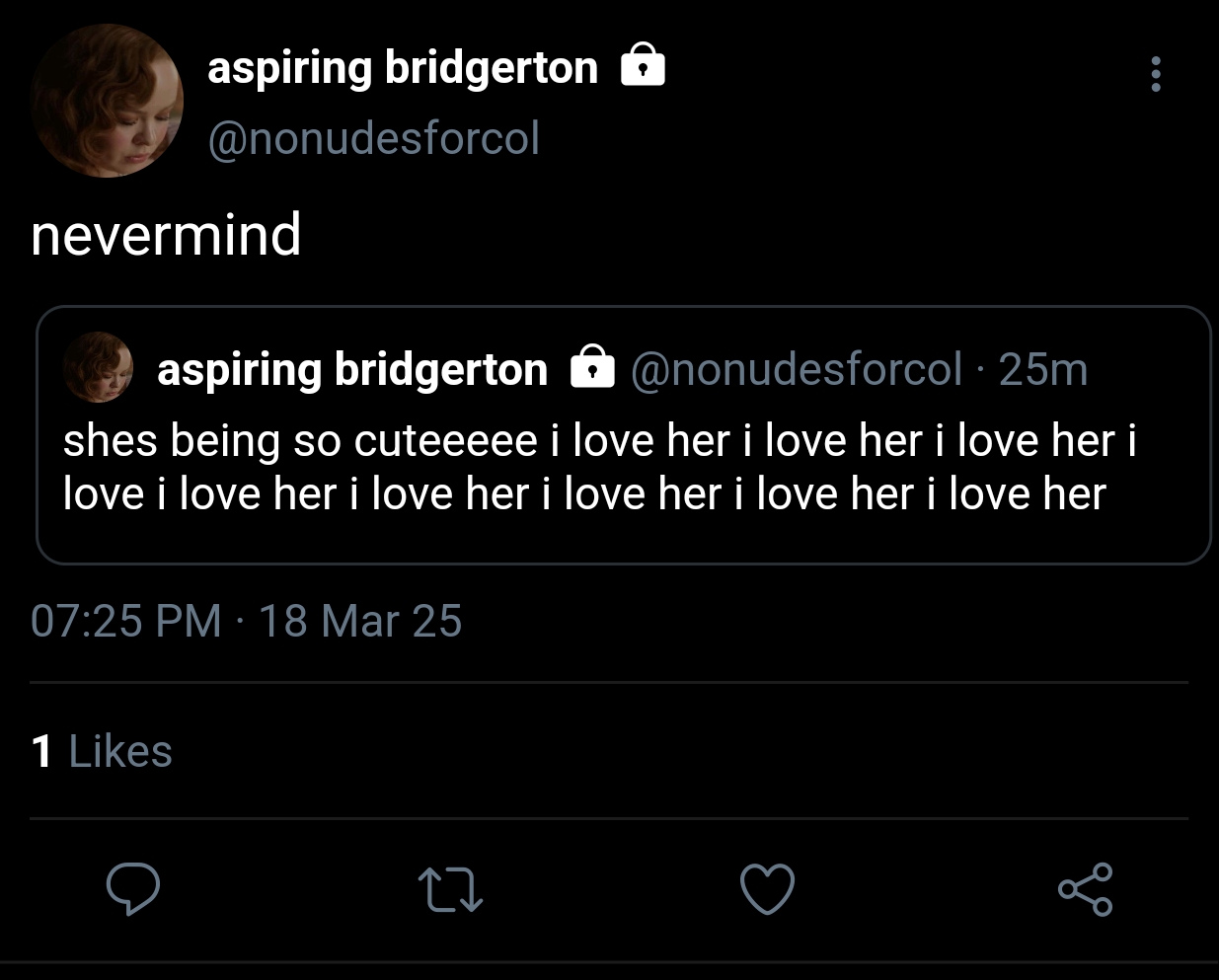
Task: Tap the author name inside the quoted tweet
Action: 352,370
